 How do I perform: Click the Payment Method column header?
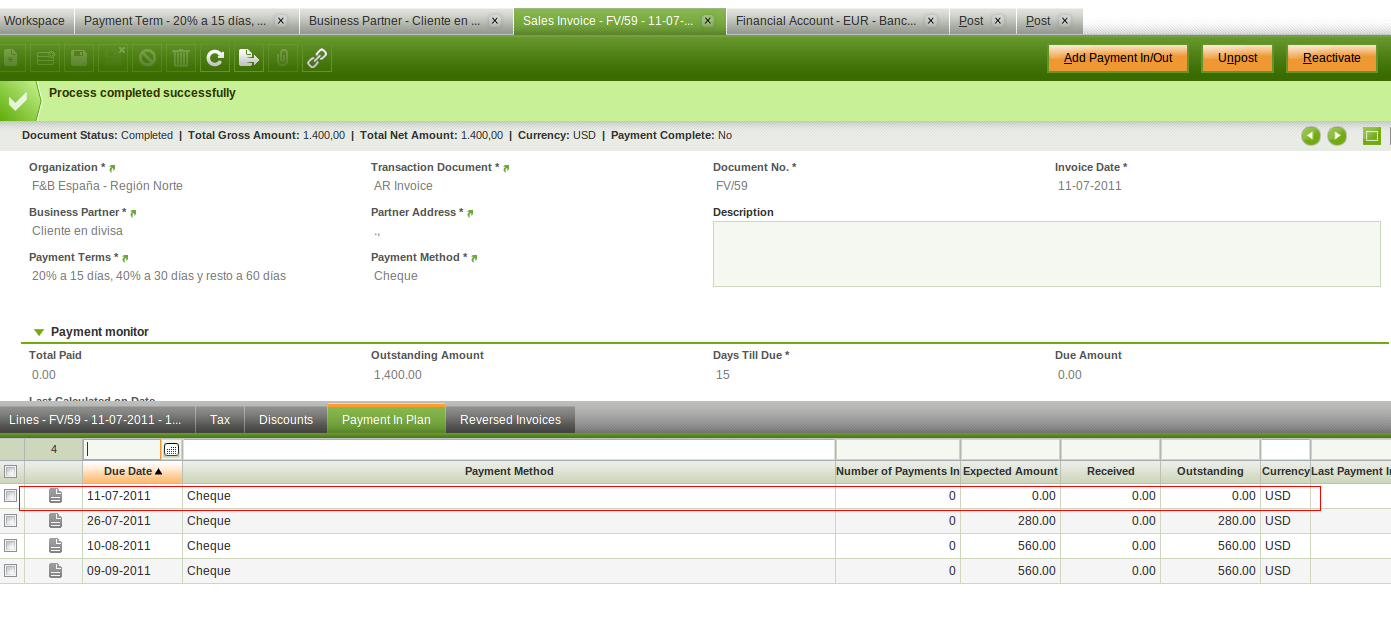(509, 471)
